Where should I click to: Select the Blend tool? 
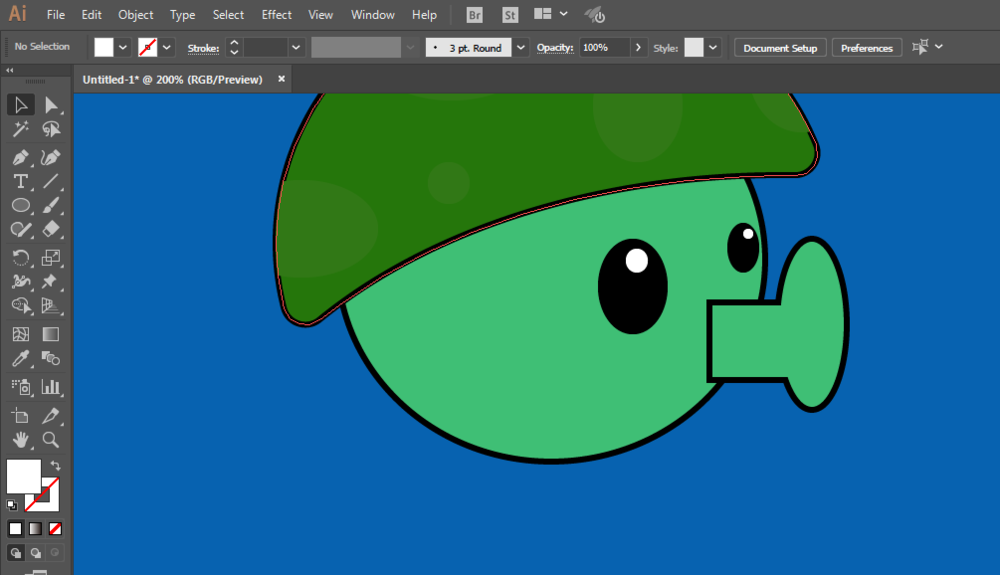51,359
